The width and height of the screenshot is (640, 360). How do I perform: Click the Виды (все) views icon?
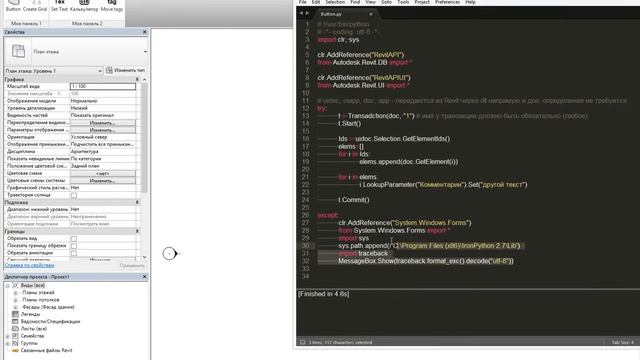tap(16, 285)
